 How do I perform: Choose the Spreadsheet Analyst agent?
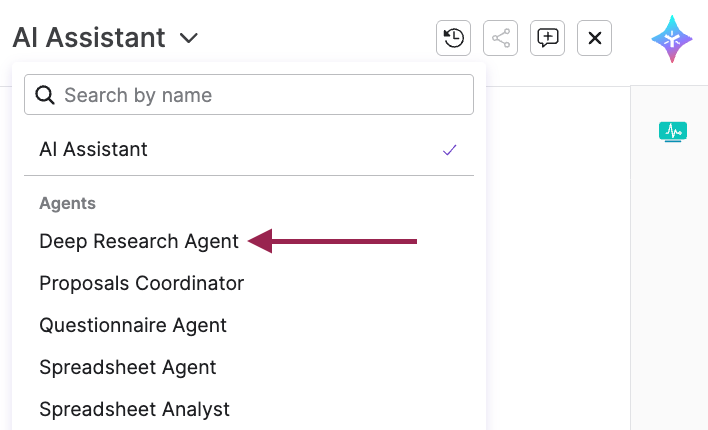pyautogui.click(x=135, y=409)
